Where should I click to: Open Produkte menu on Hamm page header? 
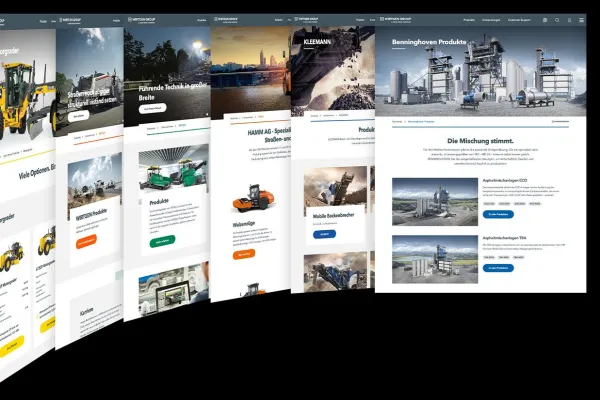tap(279, 20)
